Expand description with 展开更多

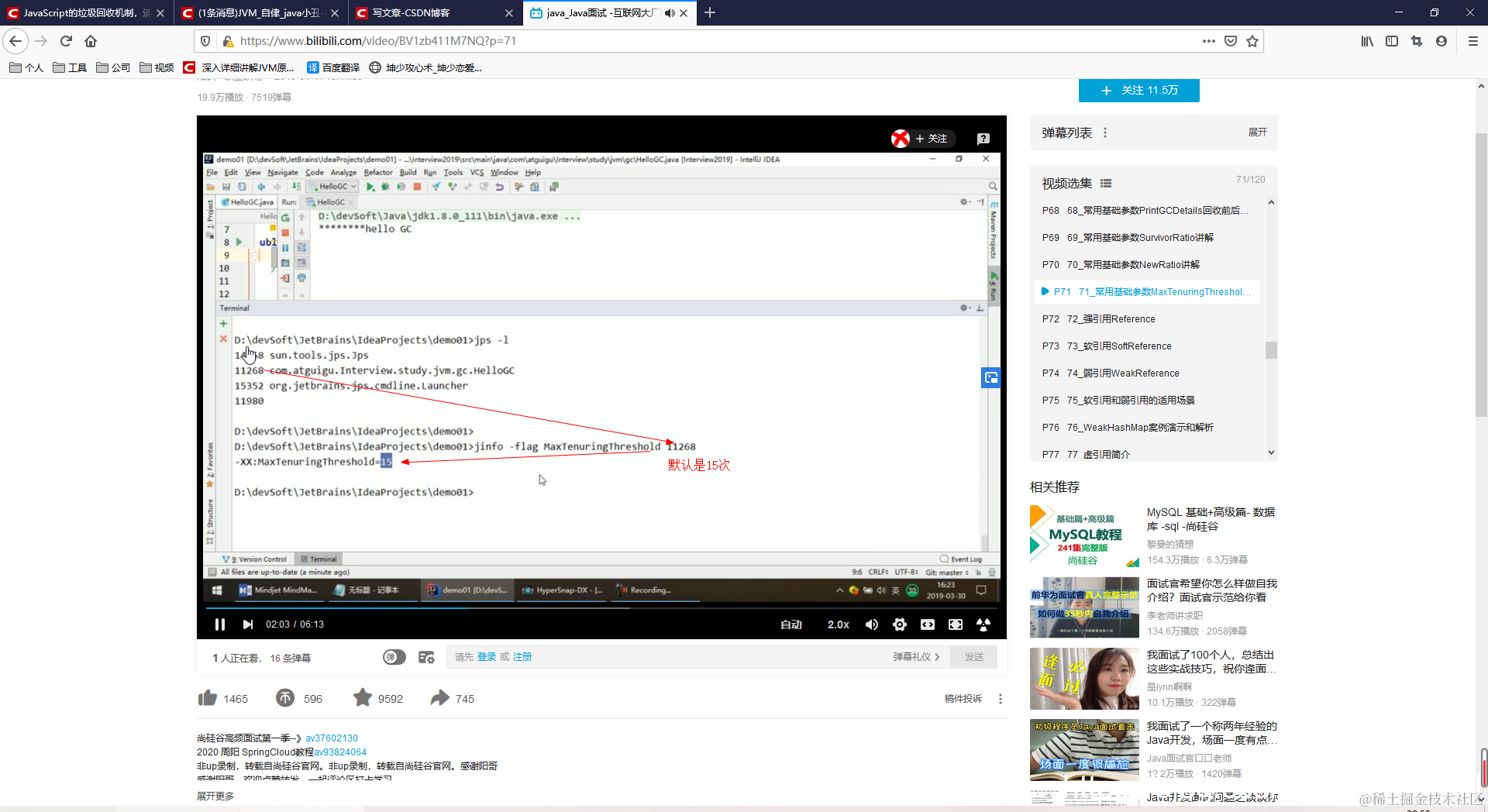coord(215,796)
